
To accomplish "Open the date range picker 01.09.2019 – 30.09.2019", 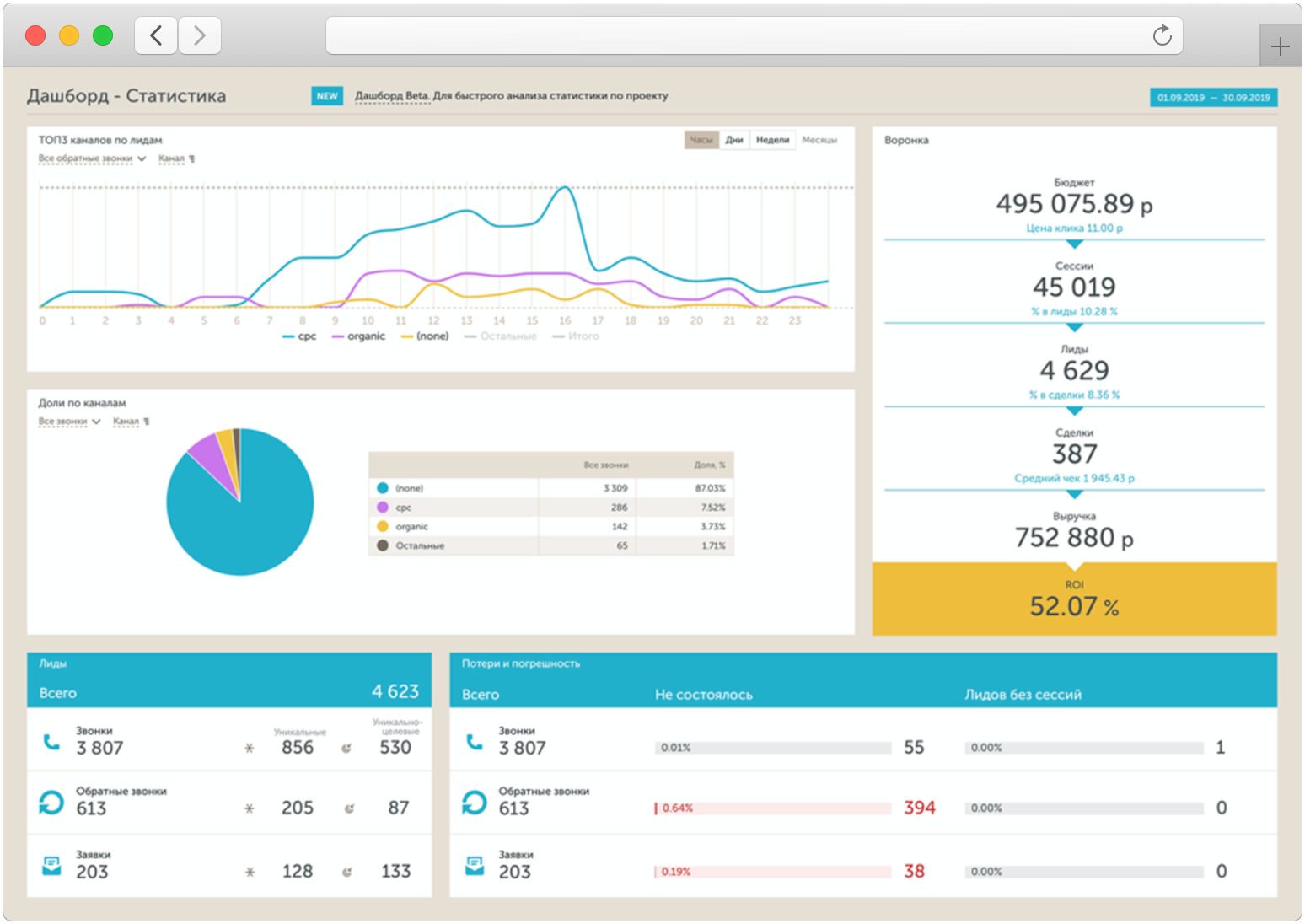I will [x=1213, y=98].
